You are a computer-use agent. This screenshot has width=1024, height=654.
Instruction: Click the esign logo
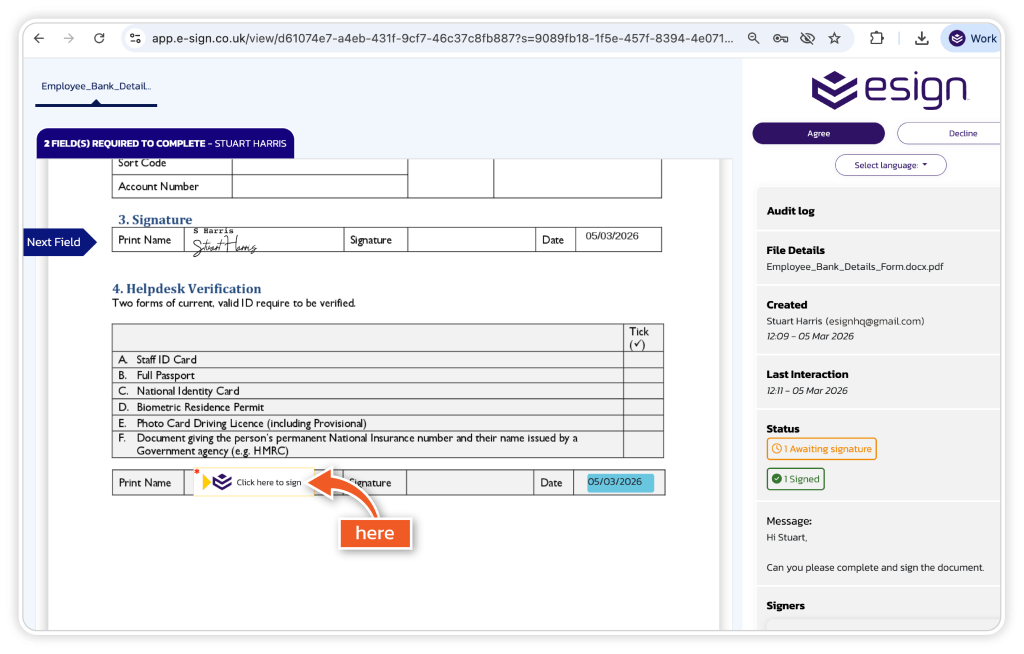point(889,90)
